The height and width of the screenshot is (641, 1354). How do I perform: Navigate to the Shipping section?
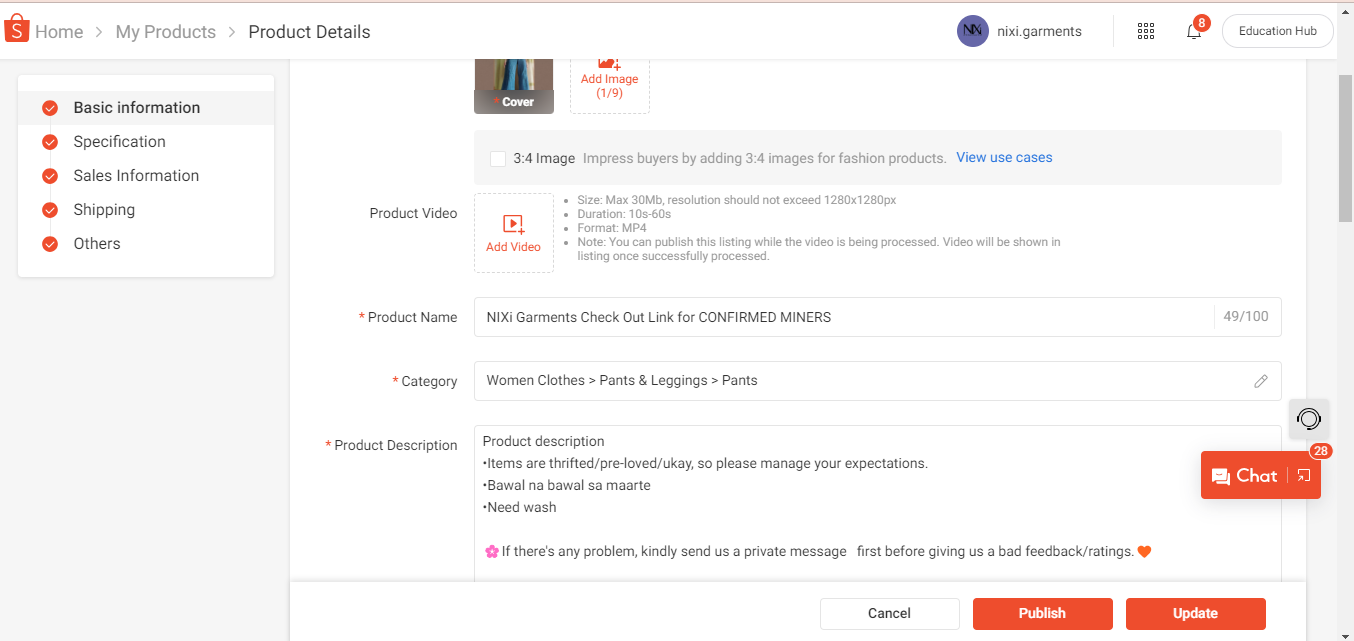104,210
